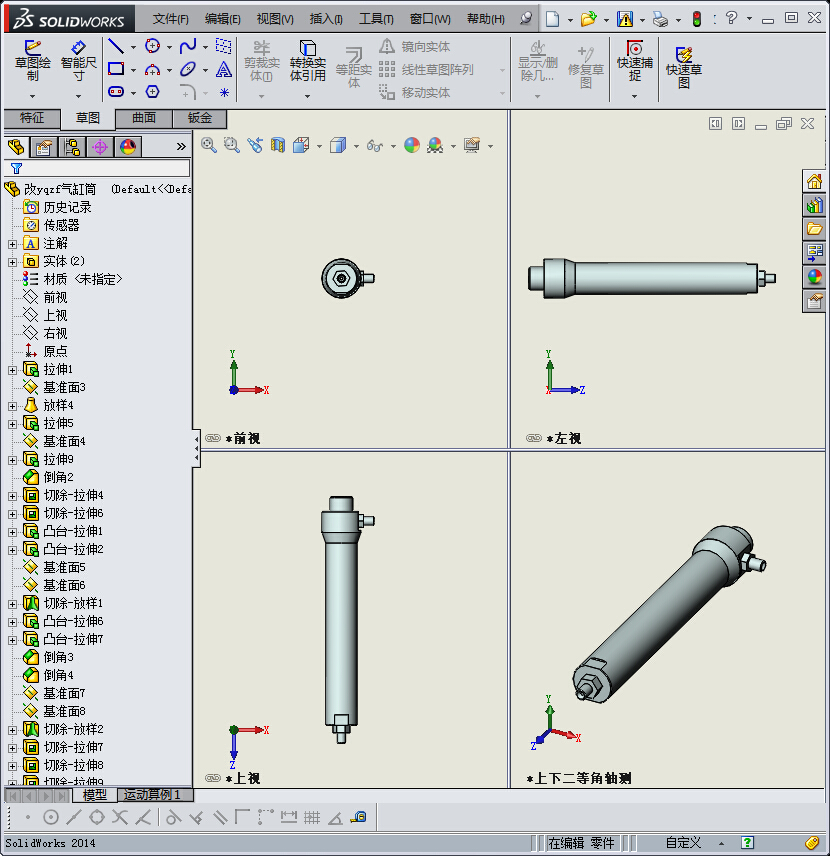Click Zoom to Area in view toolbar
This screenshot has height=856, width=830.
[x=232, y=145]
